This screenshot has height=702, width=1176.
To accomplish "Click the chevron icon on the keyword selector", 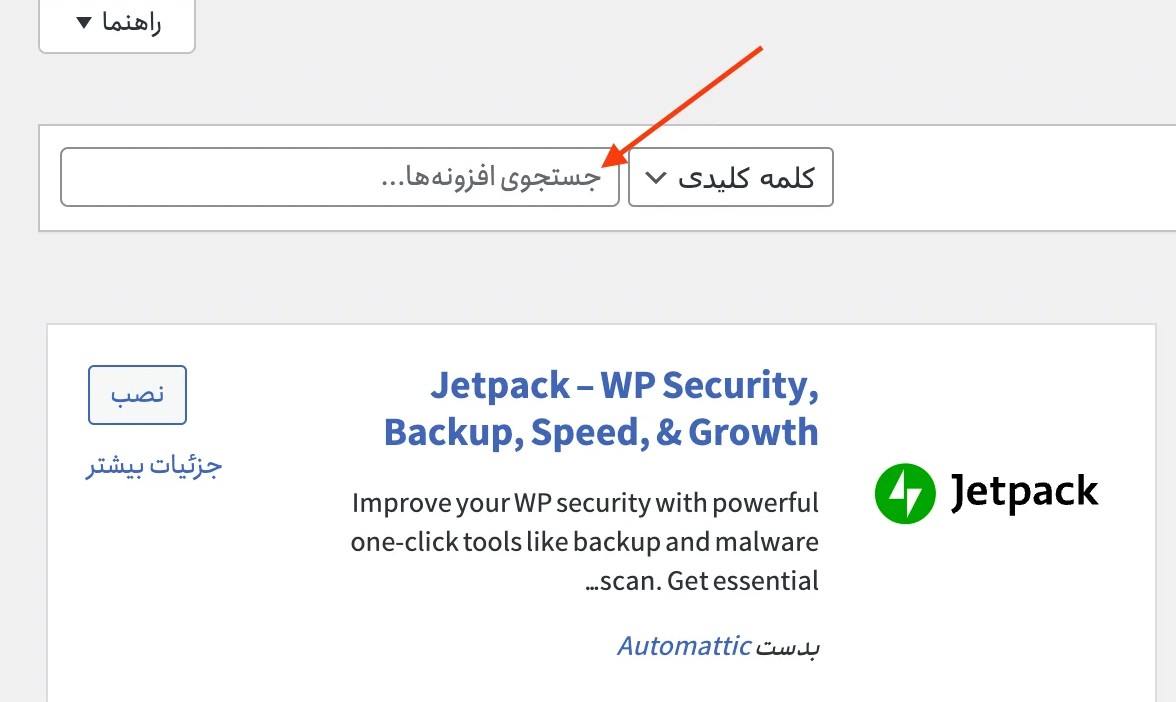I will tap(655, 177).
